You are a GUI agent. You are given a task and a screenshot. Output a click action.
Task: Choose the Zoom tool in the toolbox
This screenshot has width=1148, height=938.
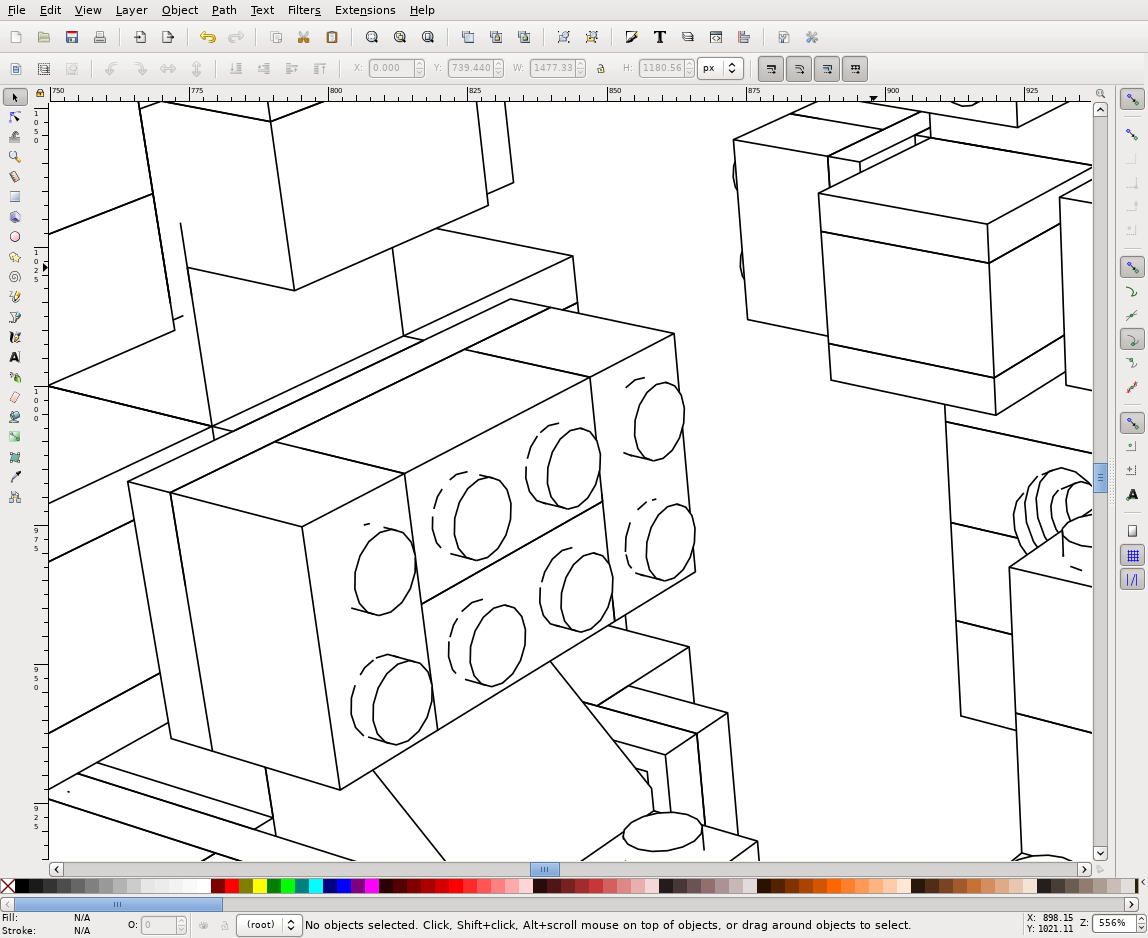(x=15, y=157)
